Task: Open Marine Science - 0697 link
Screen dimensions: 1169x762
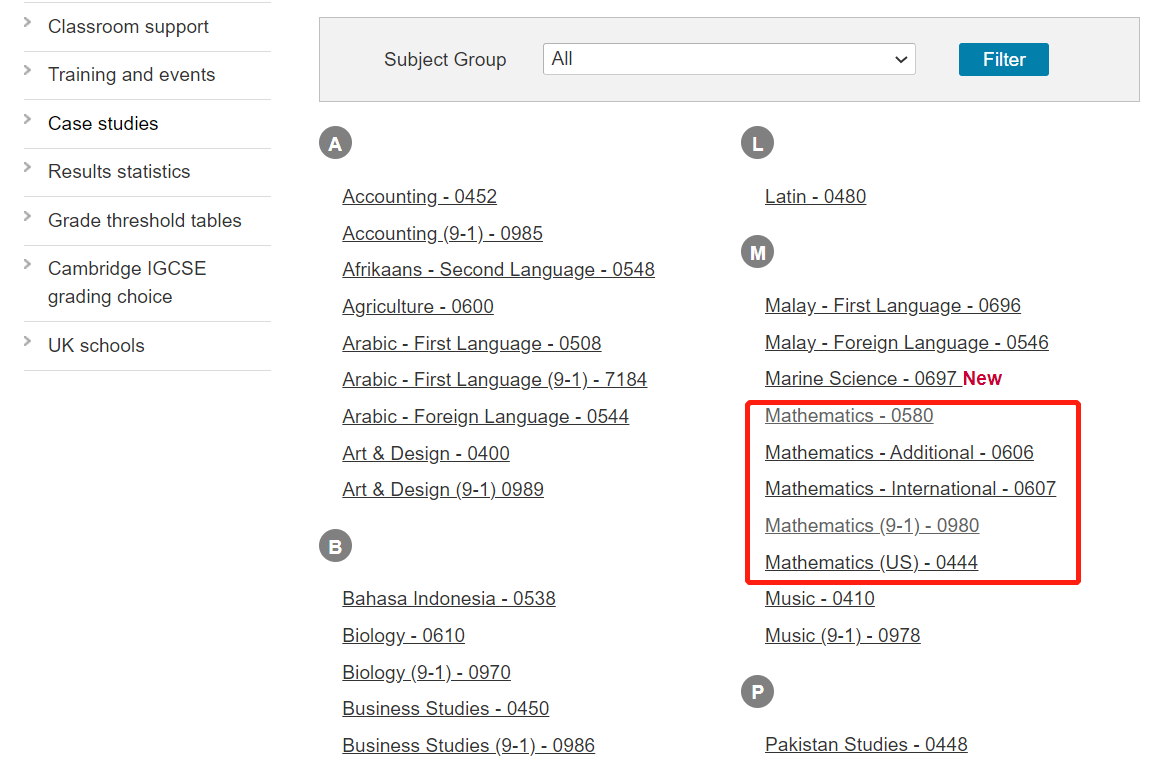Action: pyautogui.click(x=861, y=379)
